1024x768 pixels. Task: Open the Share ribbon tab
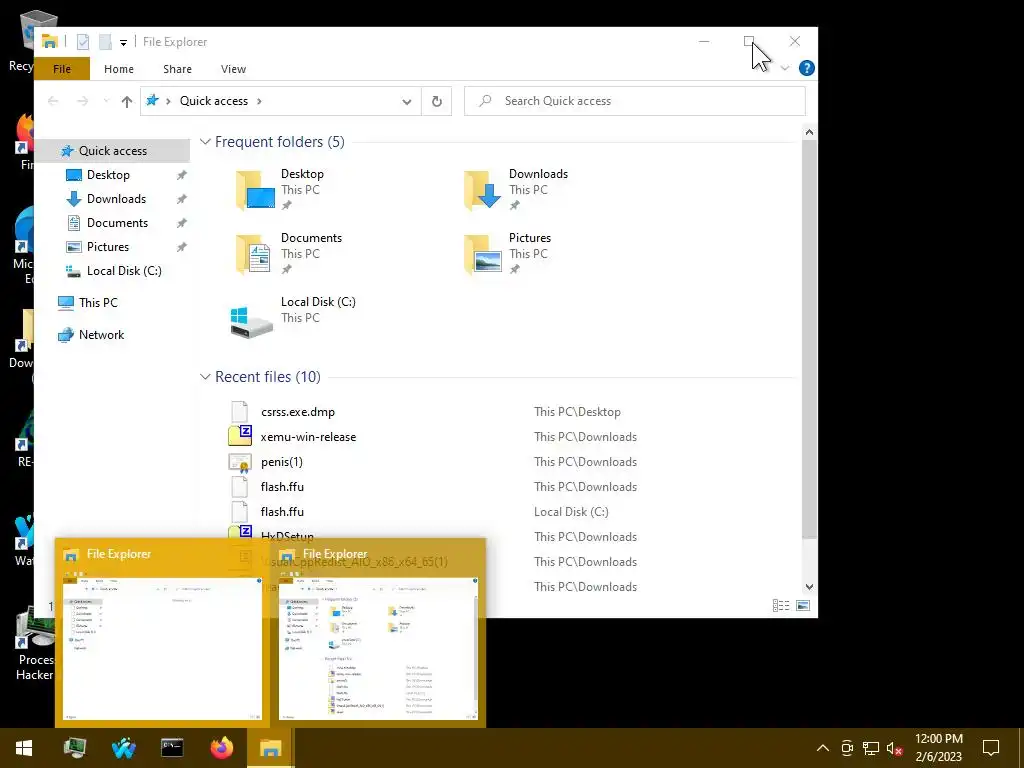coord(178,69)
